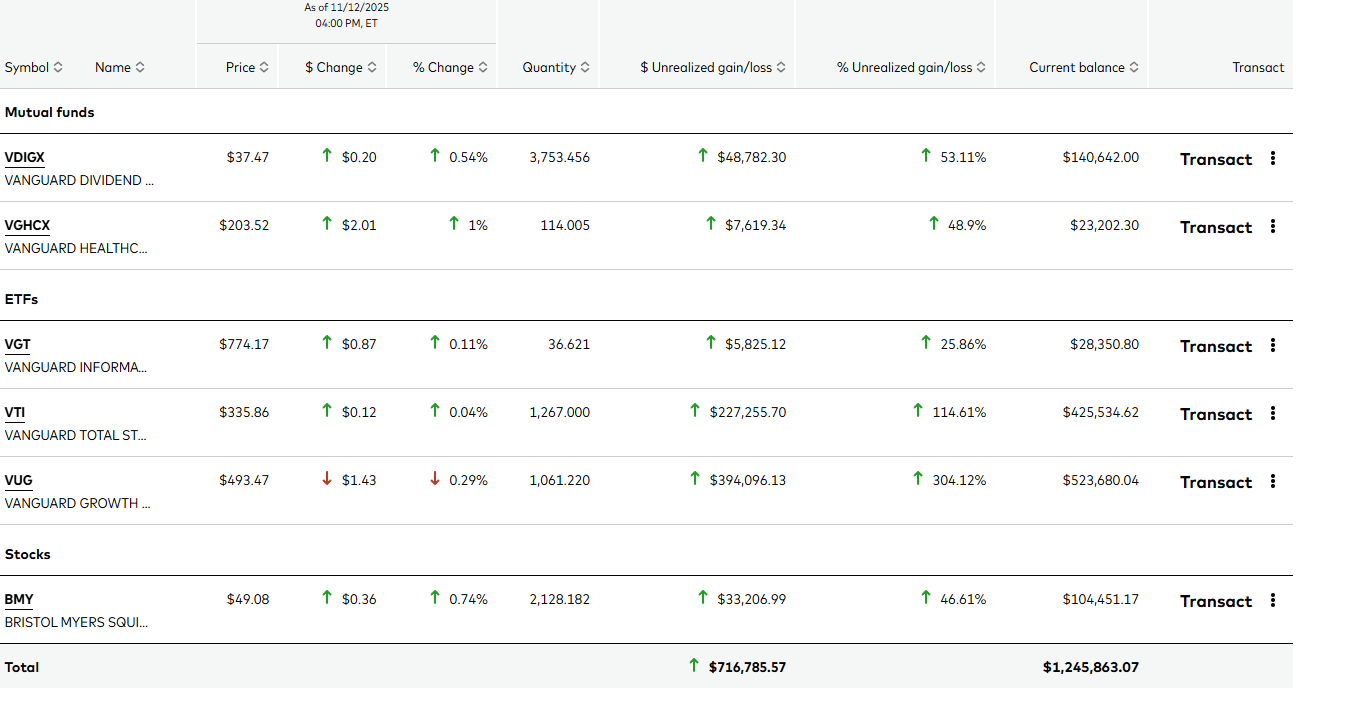The width and height of the screenshot is (1356, 714).
Task: Click the Mutual funds section heading
Action: (50, 112)
